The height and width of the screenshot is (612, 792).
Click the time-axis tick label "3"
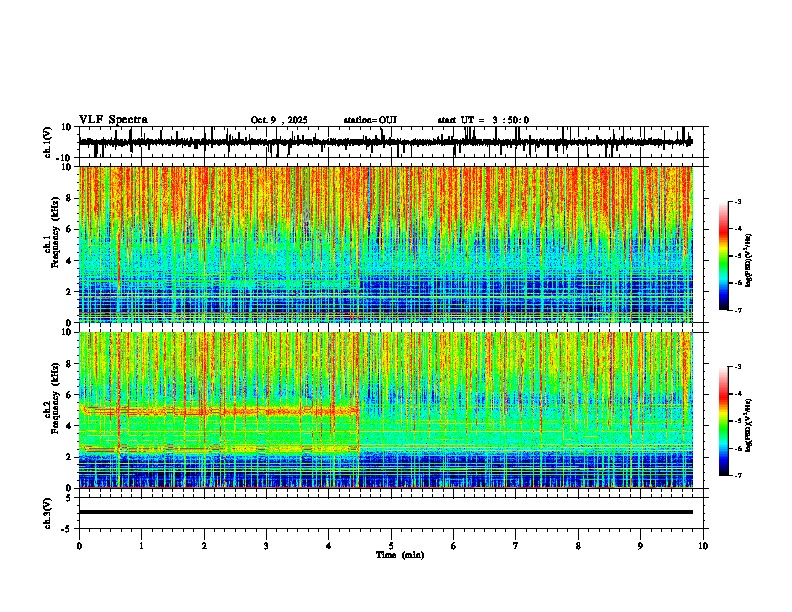click(x=266, y=546)
